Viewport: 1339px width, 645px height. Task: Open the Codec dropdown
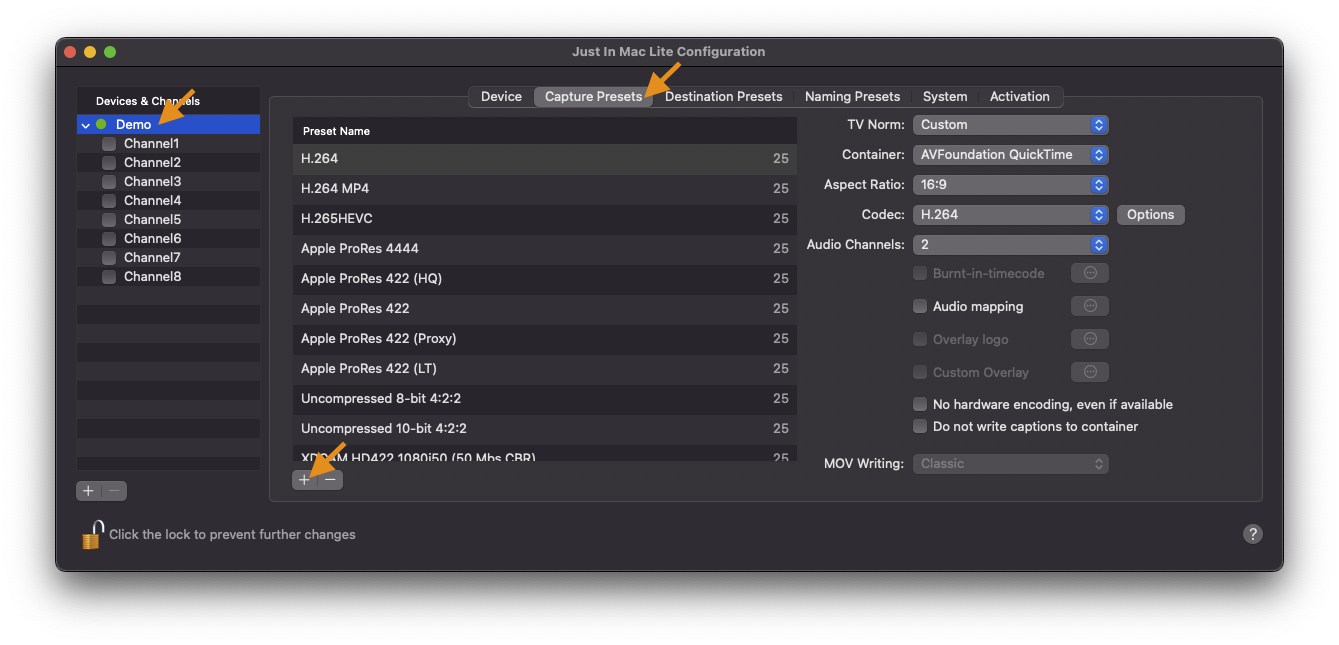[x=1010, y=215]
